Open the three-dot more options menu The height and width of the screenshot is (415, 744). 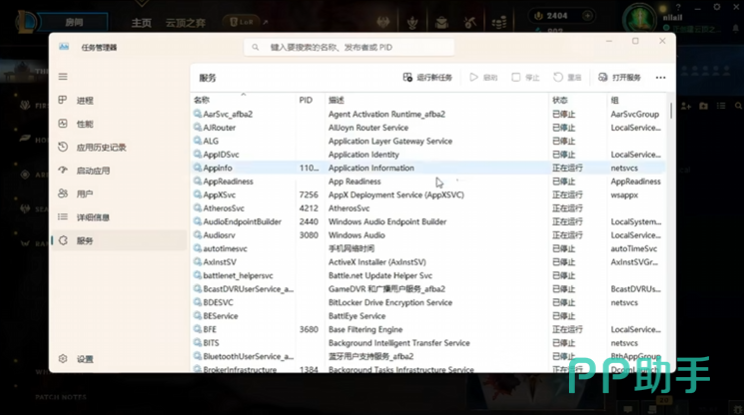(x=660, y=77)
